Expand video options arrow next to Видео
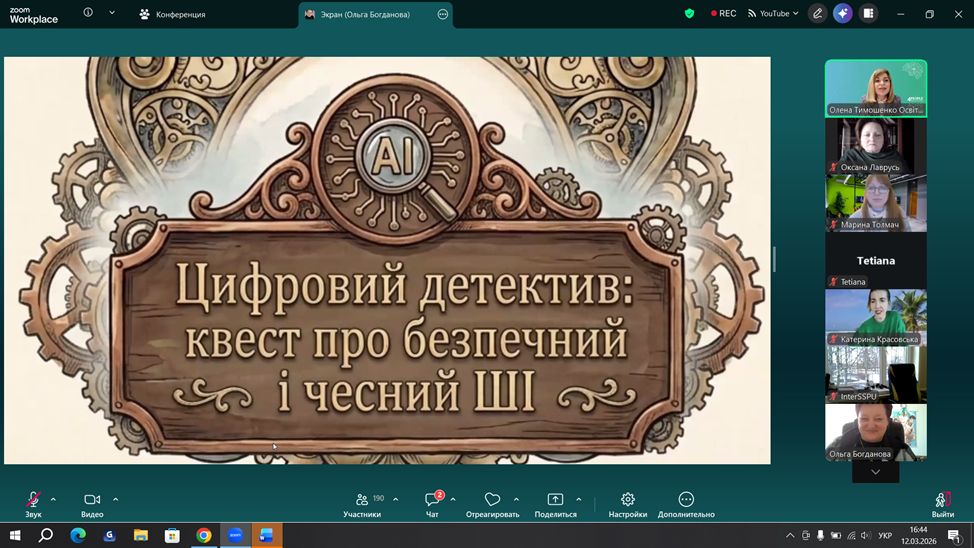974x548 pixels. 116,499
